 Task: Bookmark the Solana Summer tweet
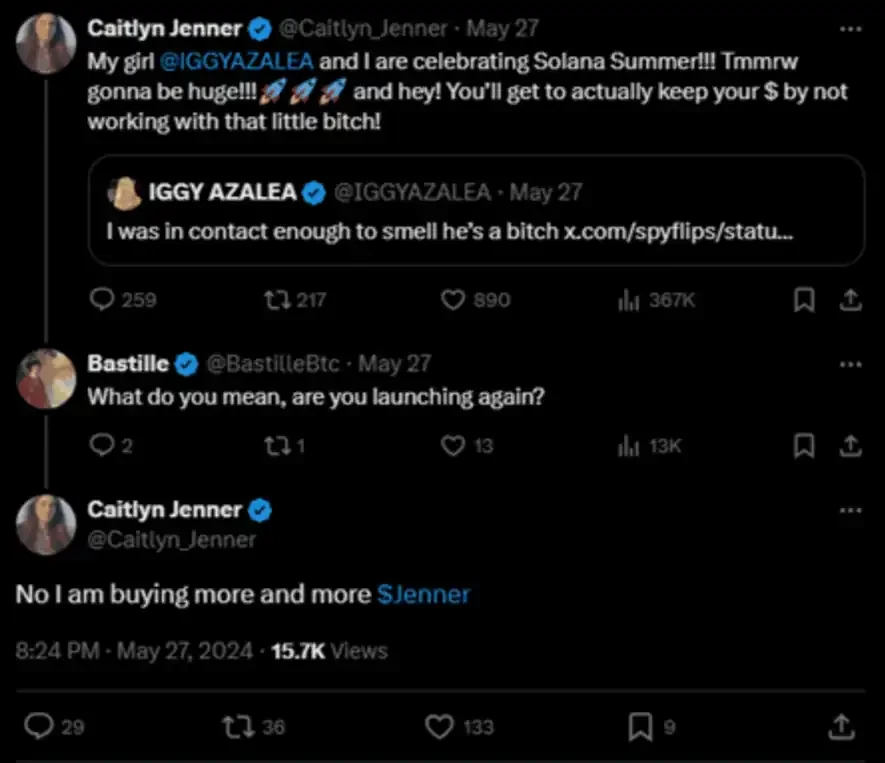[x=803, y=299]
